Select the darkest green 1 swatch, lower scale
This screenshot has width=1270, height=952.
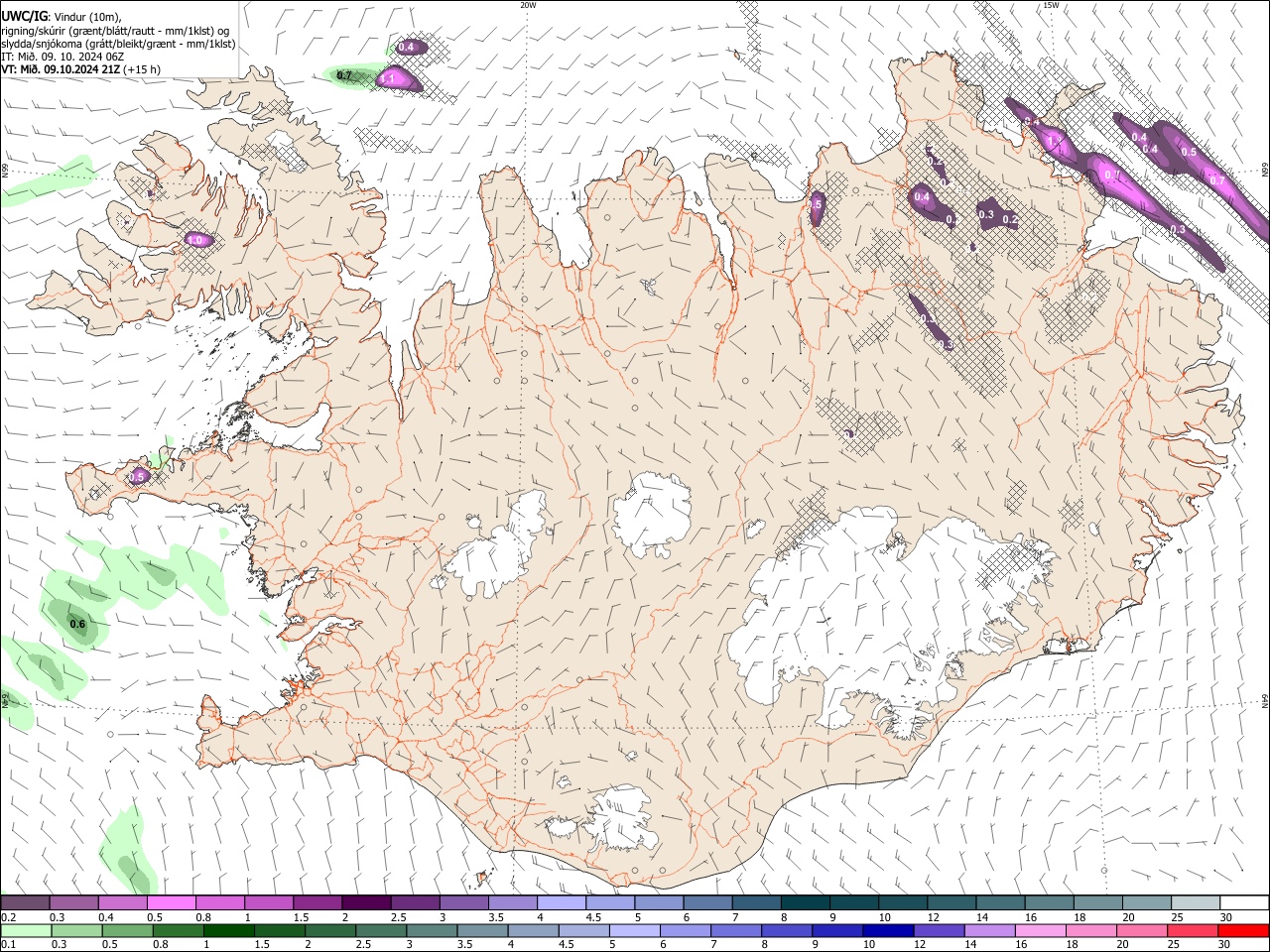(228, 930)
